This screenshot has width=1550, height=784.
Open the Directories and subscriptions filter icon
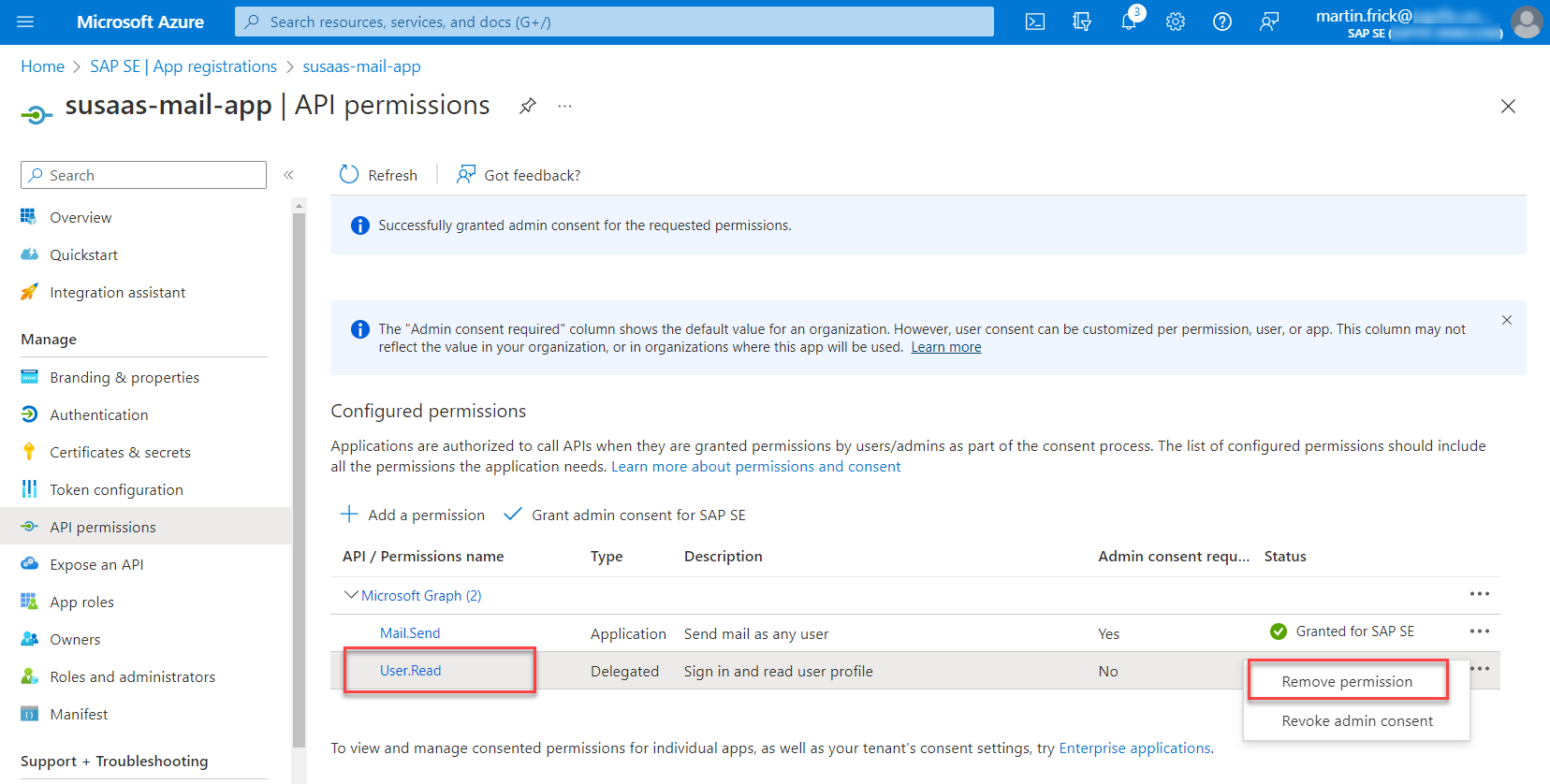click(x=1082, y=22)
